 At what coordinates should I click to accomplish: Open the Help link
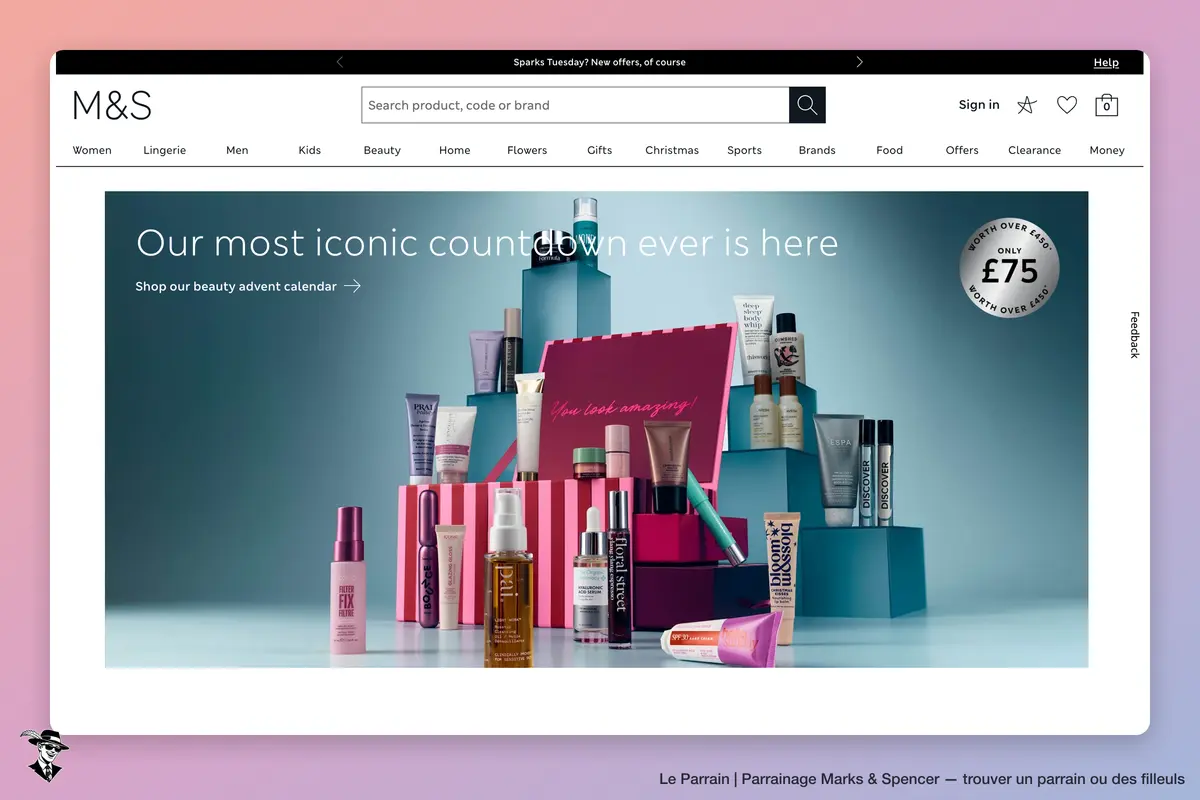coord(1106,62)
